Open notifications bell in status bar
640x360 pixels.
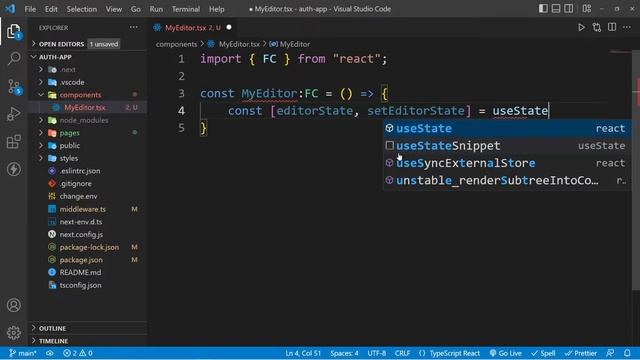pos(627,353)
